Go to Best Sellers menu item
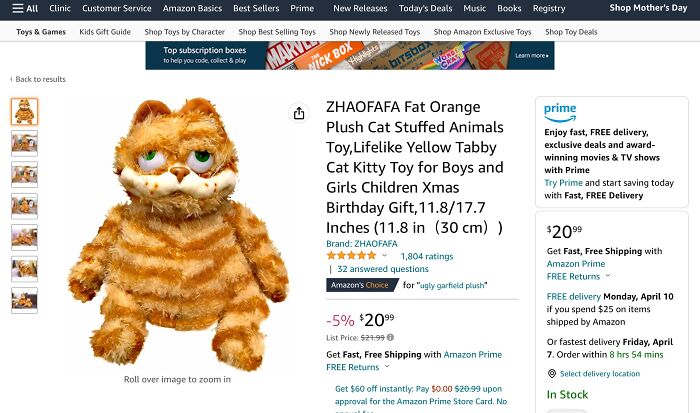The image size is (700, 413). click(255, 8)
